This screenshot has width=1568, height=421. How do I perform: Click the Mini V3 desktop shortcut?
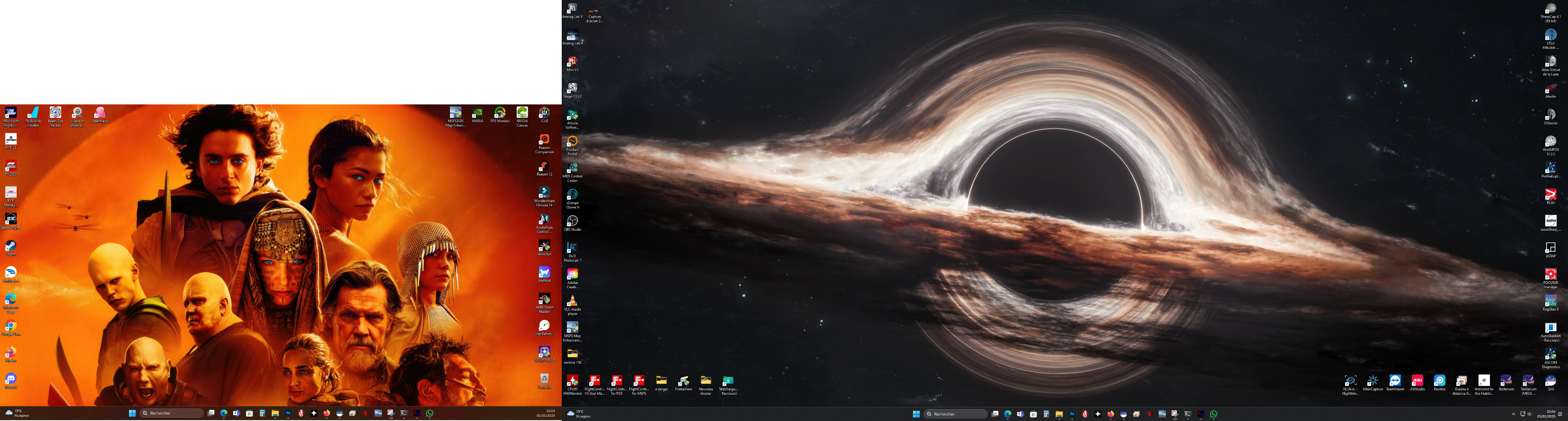pyautogui.click(x=572, y=64)
